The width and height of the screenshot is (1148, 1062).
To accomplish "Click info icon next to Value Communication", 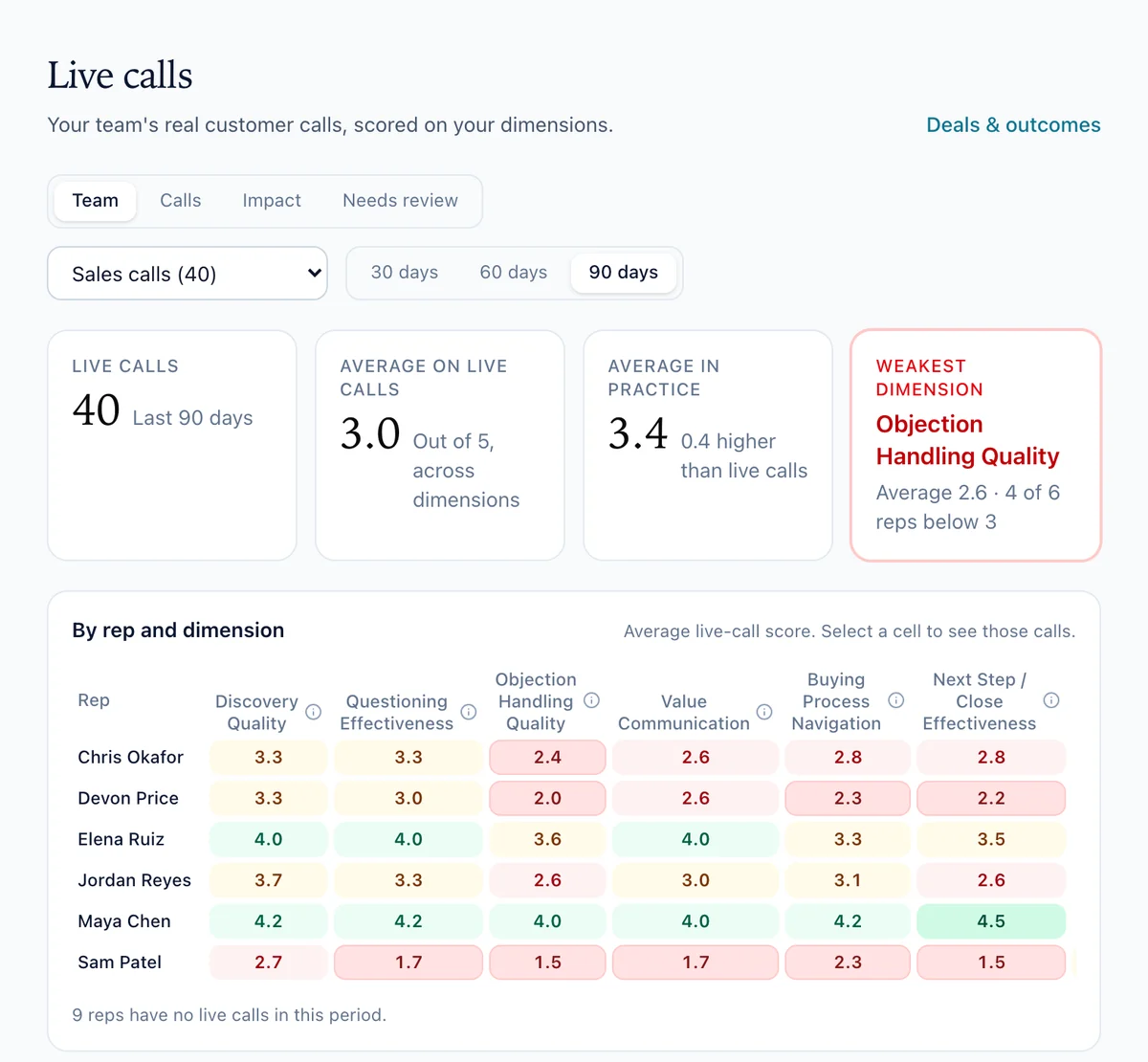I will tap(764, 712).
